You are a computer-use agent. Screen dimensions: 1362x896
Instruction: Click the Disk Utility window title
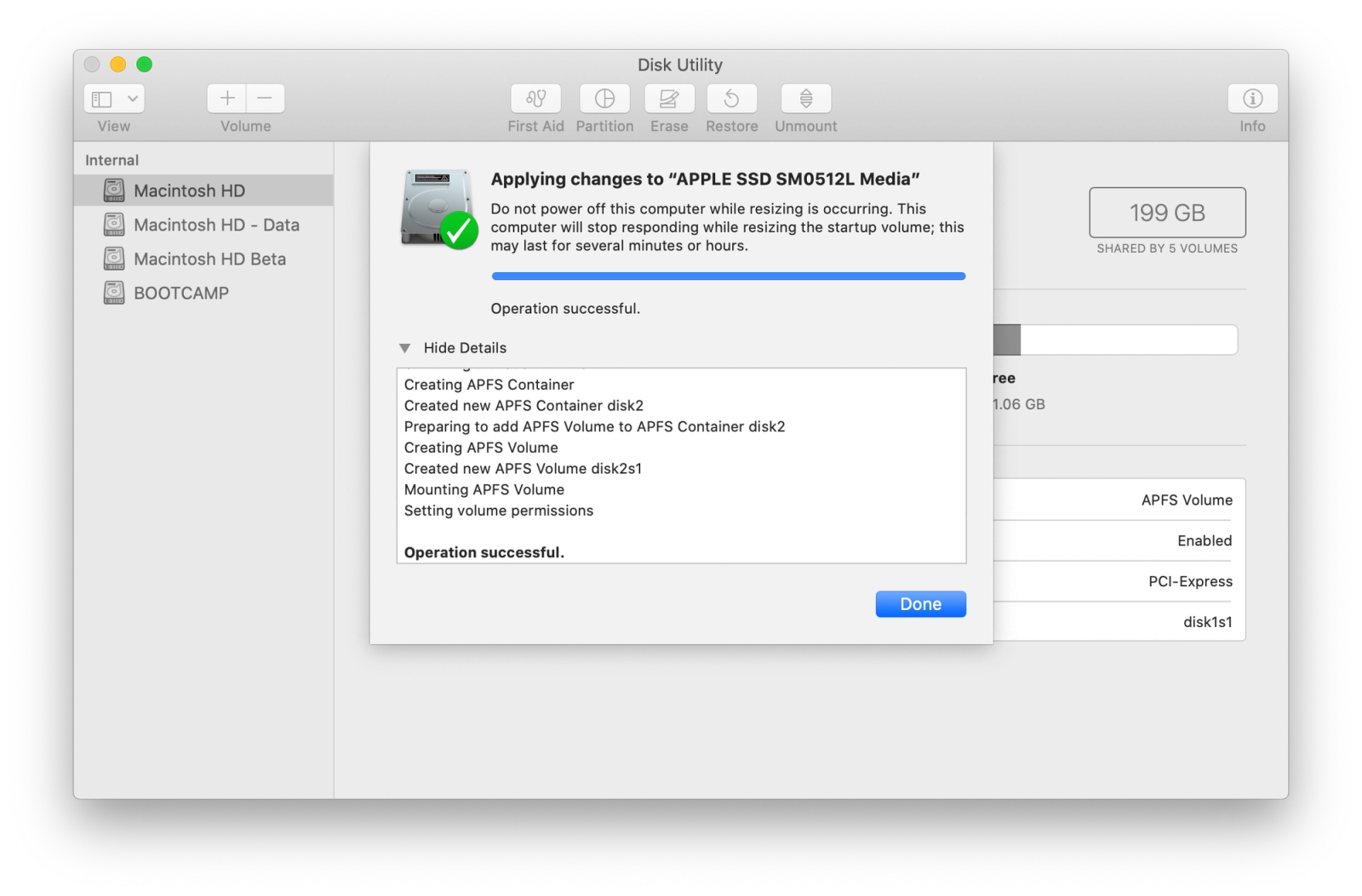[680, 65]
